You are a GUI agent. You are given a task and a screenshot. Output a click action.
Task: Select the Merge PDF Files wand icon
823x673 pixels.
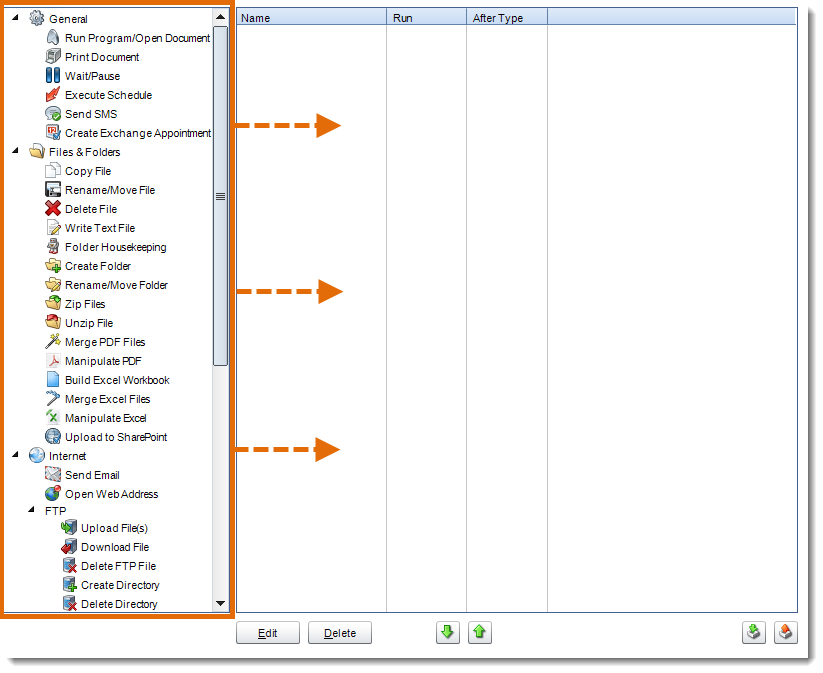tap(53, 342)
